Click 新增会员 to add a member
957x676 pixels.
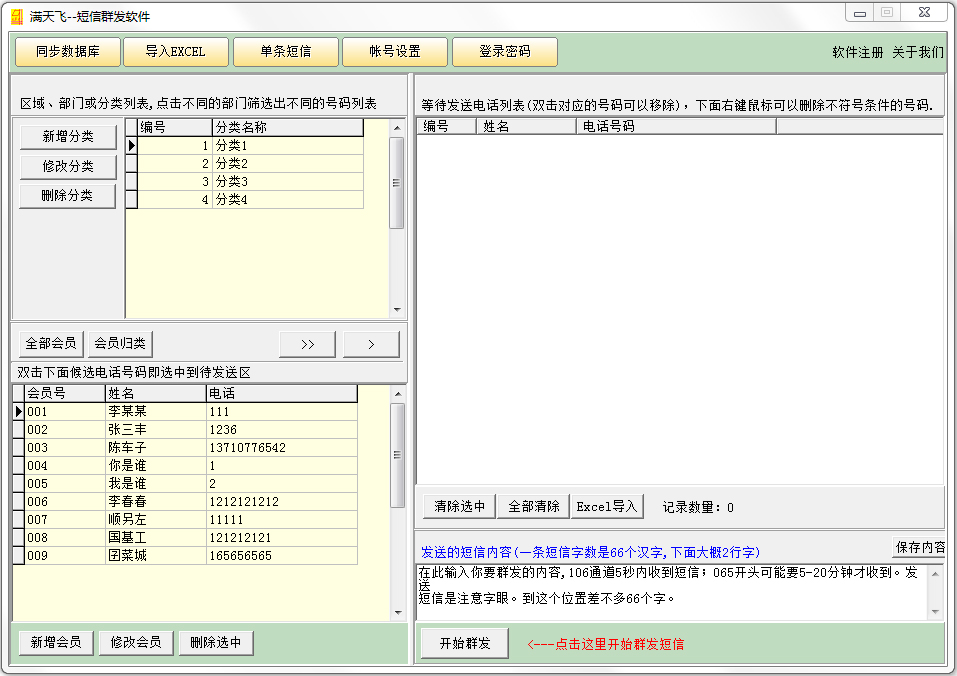(x=55, y=642)
